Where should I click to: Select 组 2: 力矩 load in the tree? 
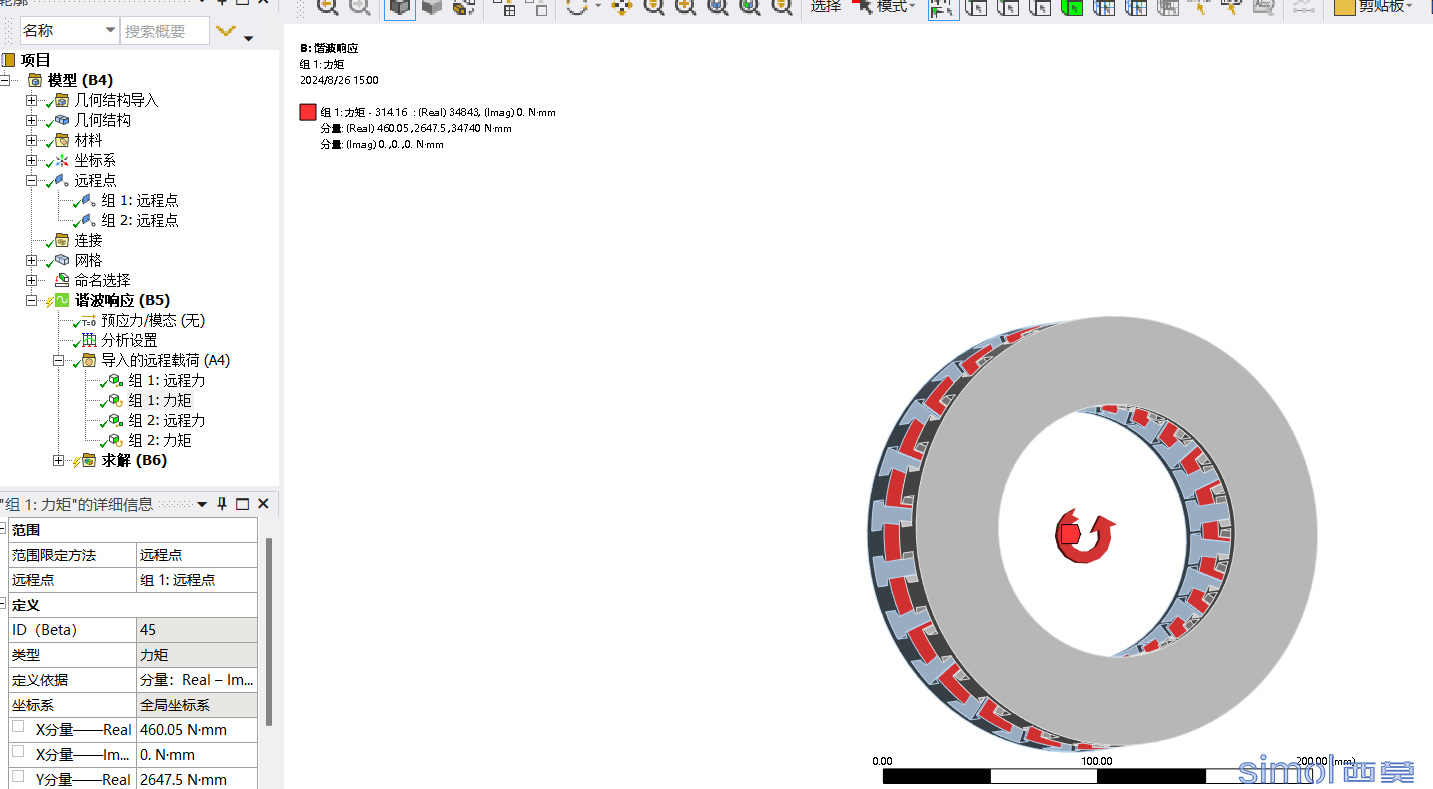160,440
